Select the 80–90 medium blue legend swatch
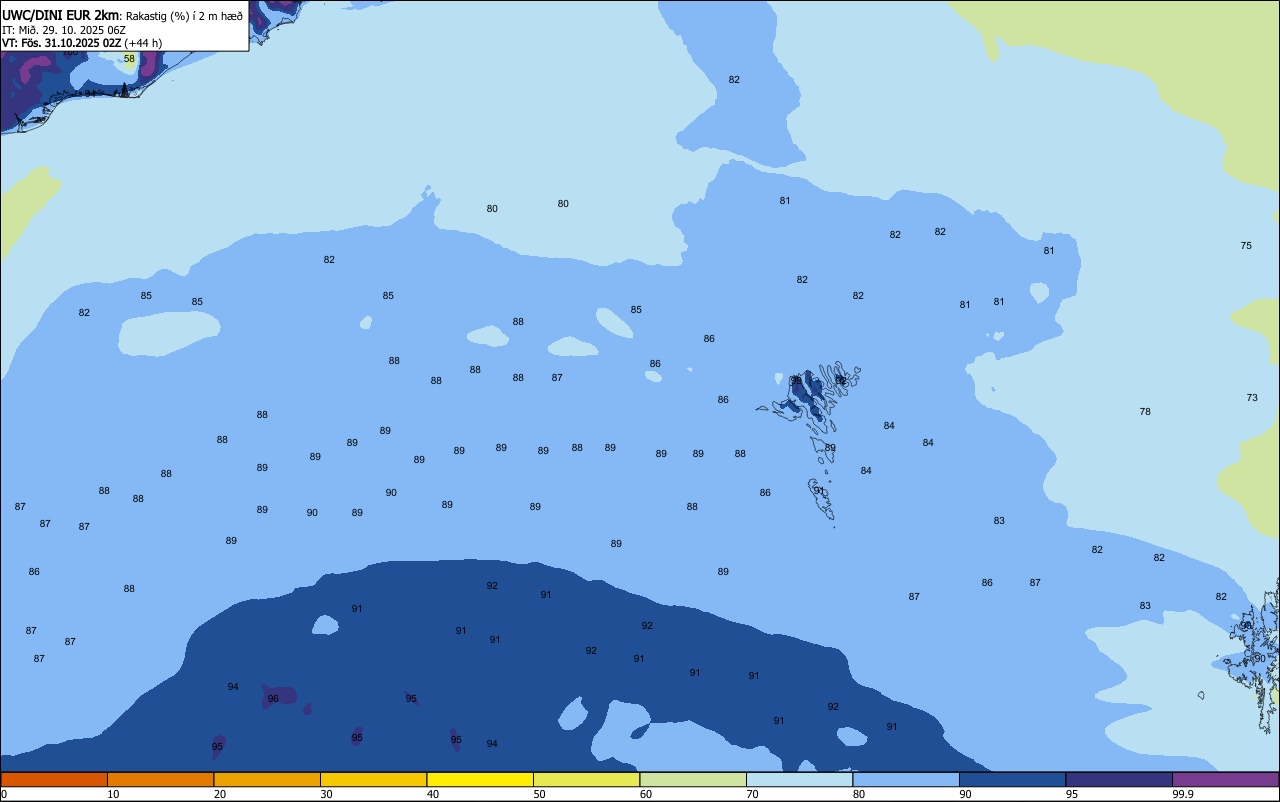 [906, 779]
